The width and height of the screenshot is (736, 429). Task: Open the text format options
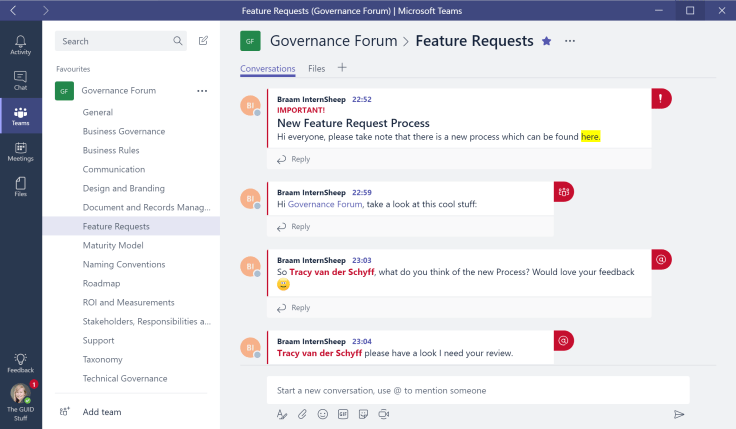282,414
